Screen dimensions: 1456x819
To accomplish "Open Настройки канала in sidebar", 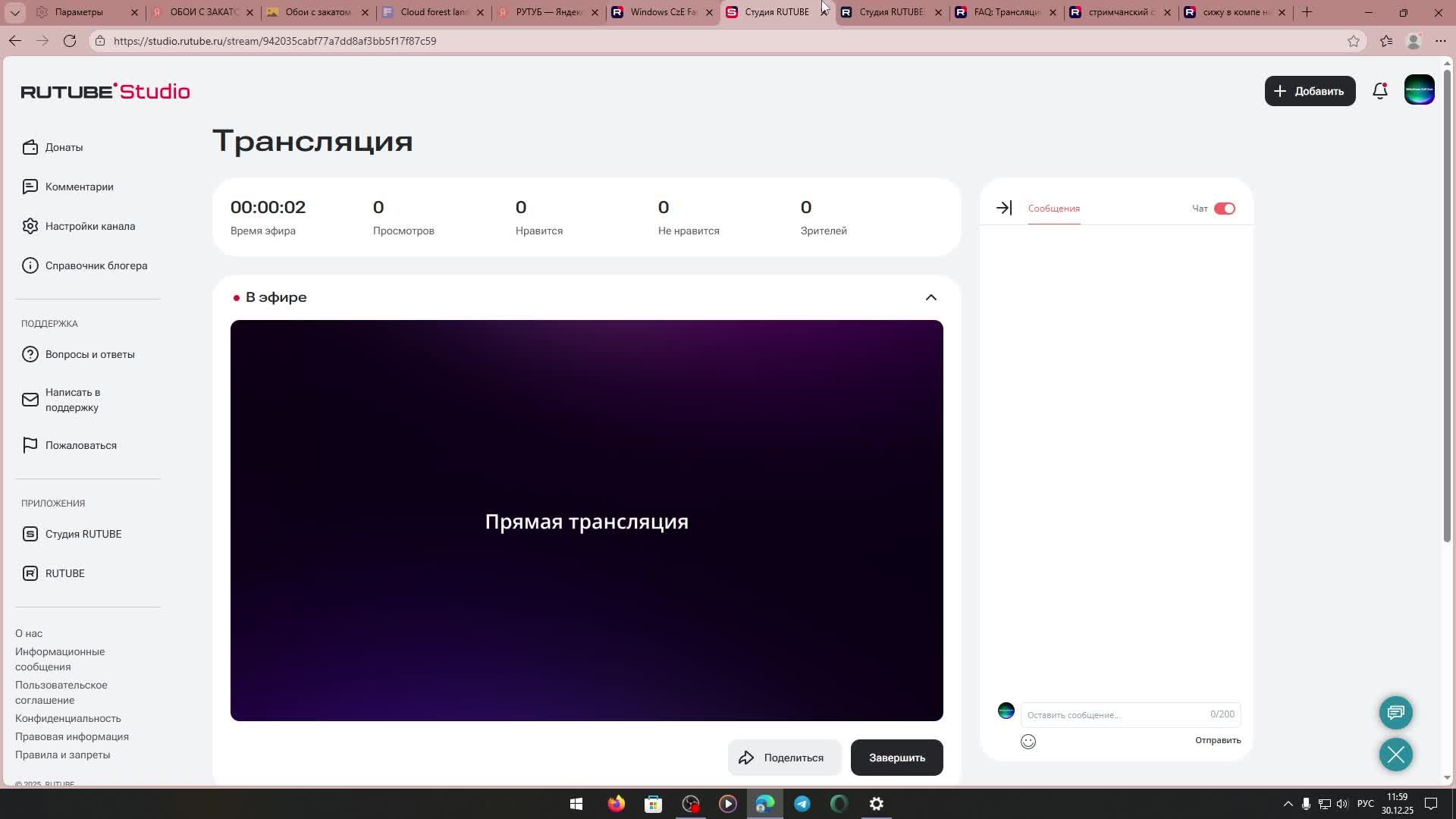I will [x=89, y=226].
